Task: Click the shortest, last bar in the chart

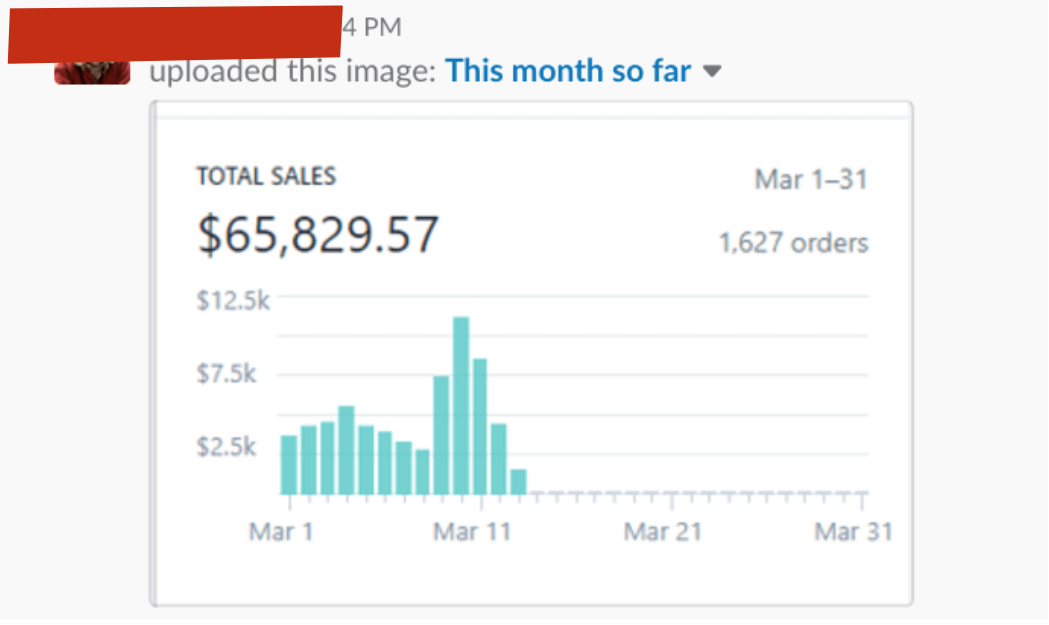Action: tap(518, 482)
